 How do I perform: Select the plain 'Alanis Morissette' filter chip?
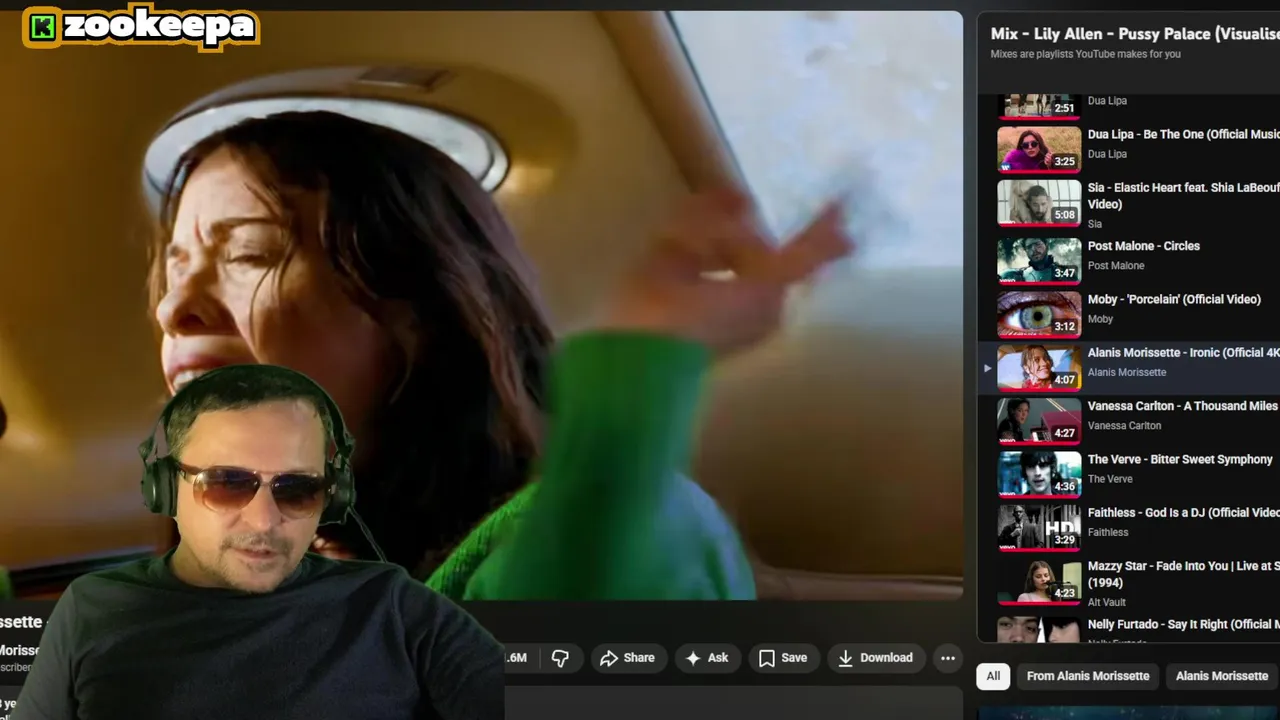(1222, 676)
